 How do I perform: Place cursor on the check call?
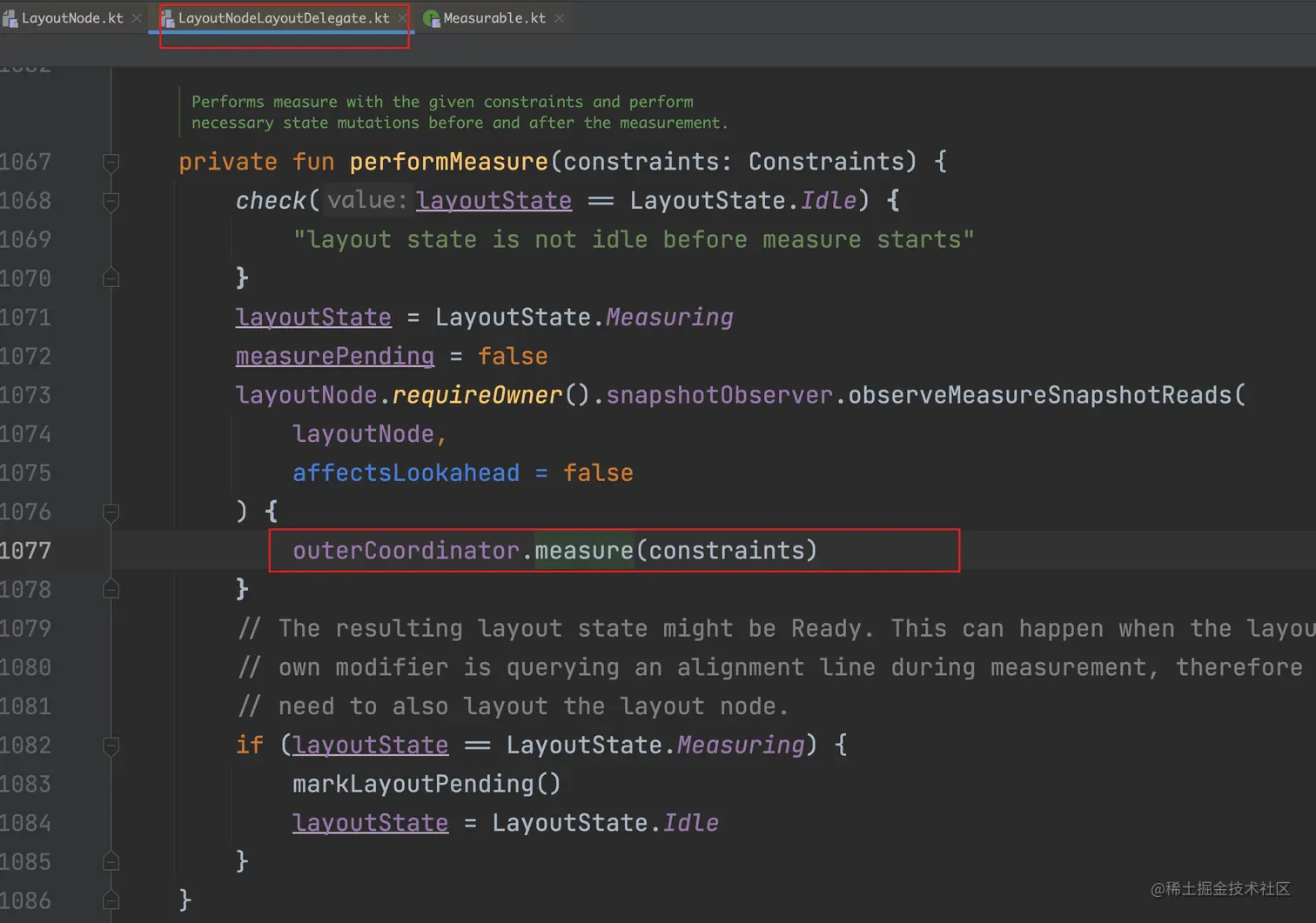[x=271, y=201]
